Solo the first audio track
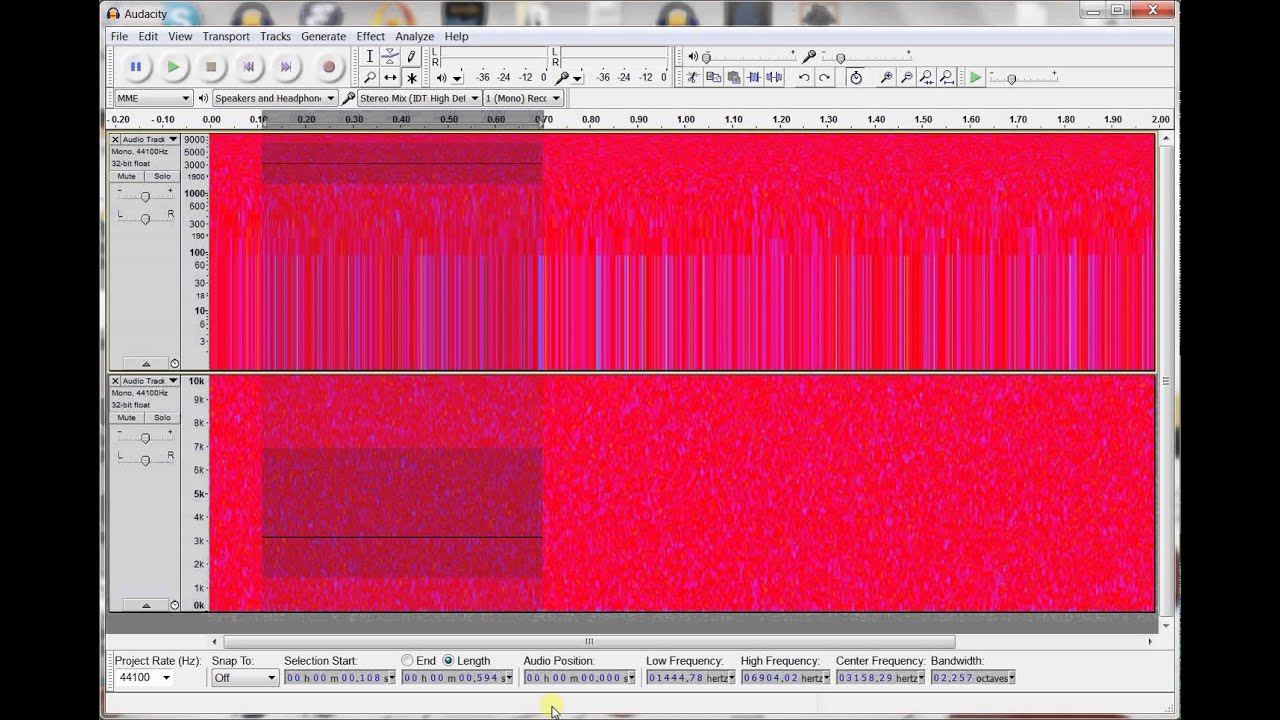Image resolution: width=1280 pixels, height=720 pixels. (162, 176)
